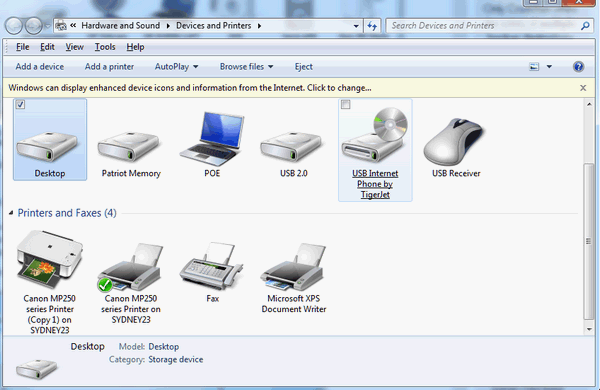Click the Desktop thumbnail in details pane
Screen dimensions: 600x390
36,369
